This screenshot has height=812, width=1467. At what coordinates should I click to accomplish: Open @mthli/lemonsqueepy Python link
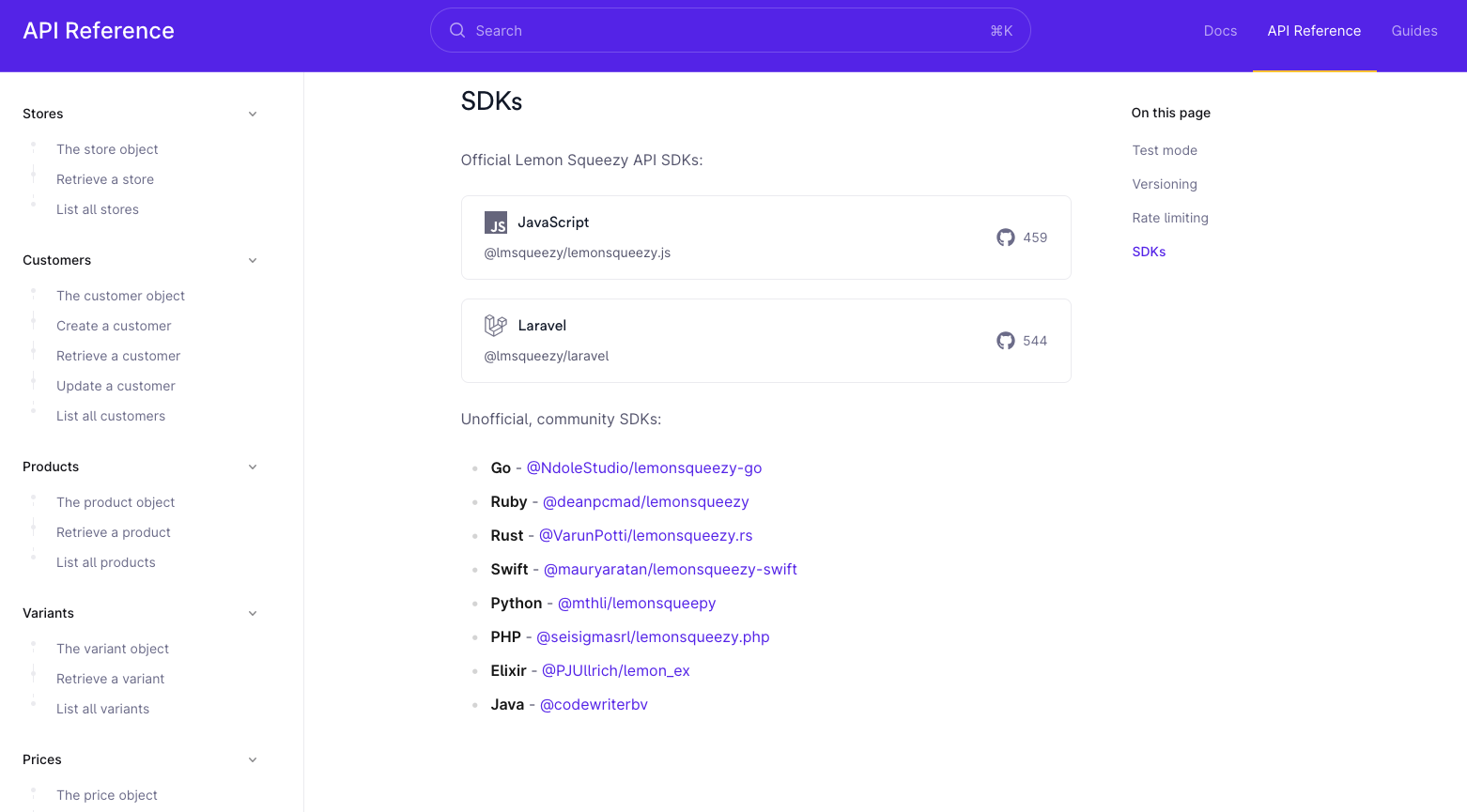pyautogui.click(x=637, y=603)
